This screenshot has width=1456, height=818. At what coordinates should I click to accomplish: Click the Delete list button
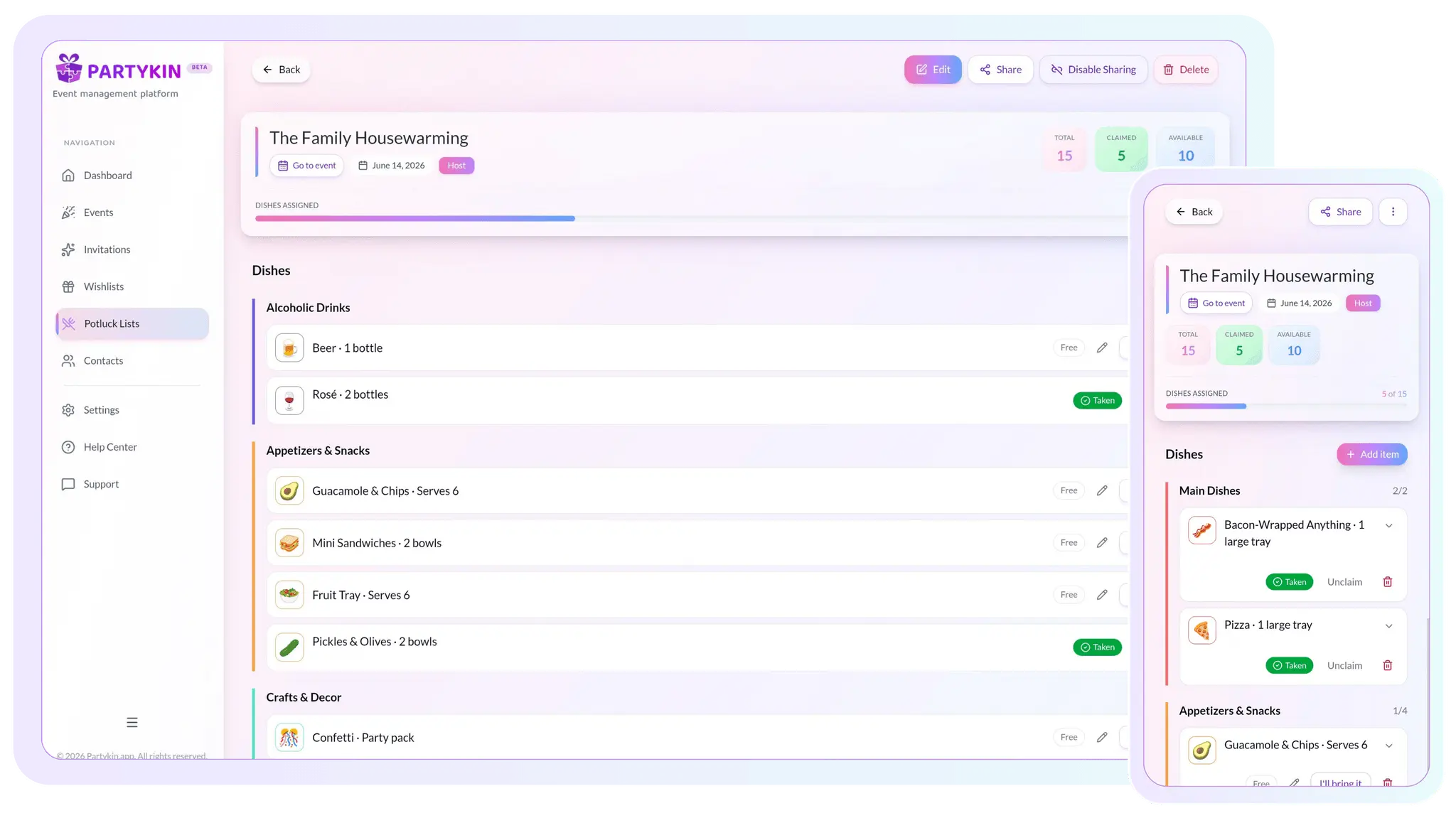click(1186, 70)
